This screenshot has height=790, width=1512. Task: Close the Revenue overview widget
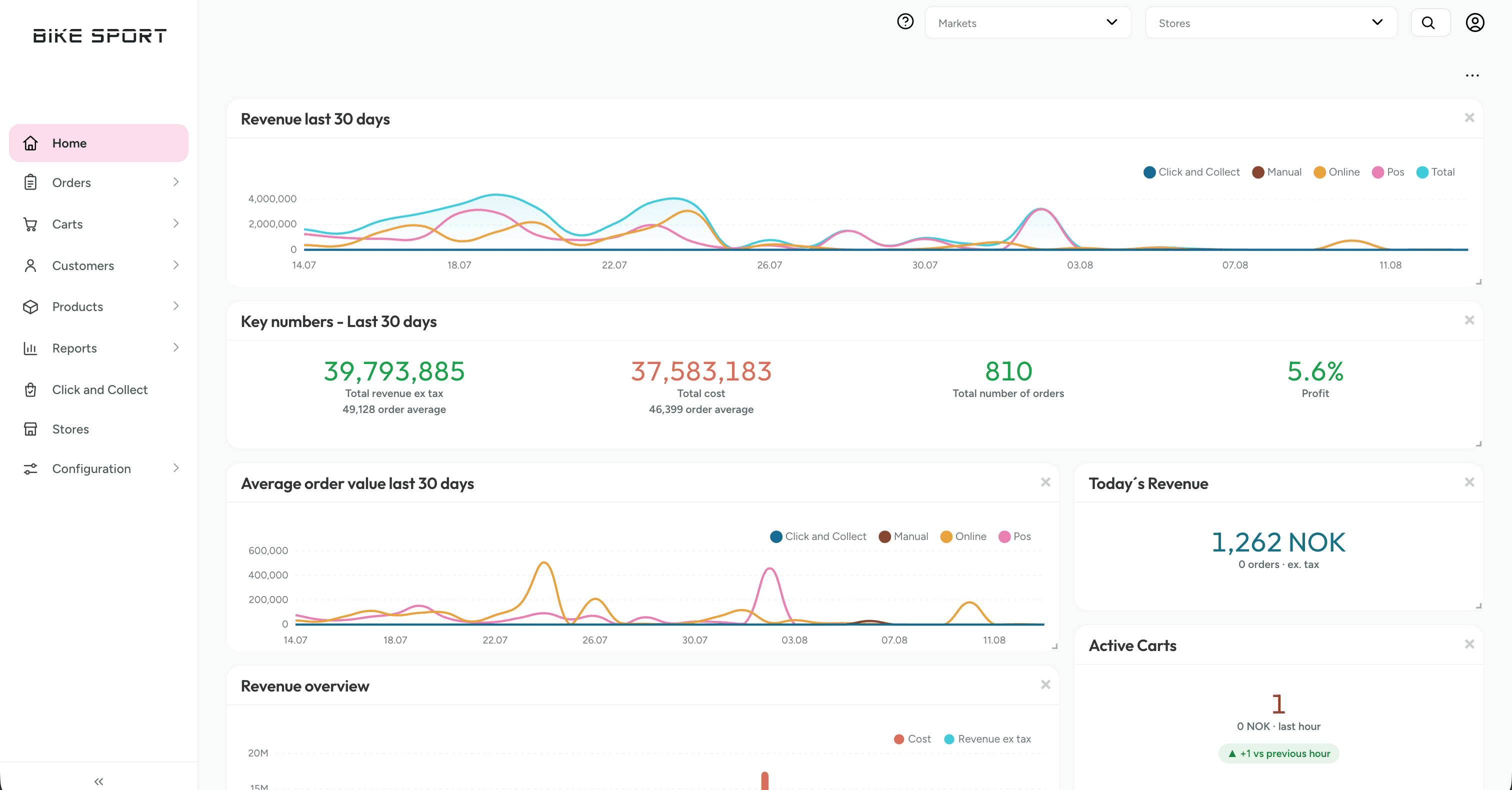tap(1045, 684)
